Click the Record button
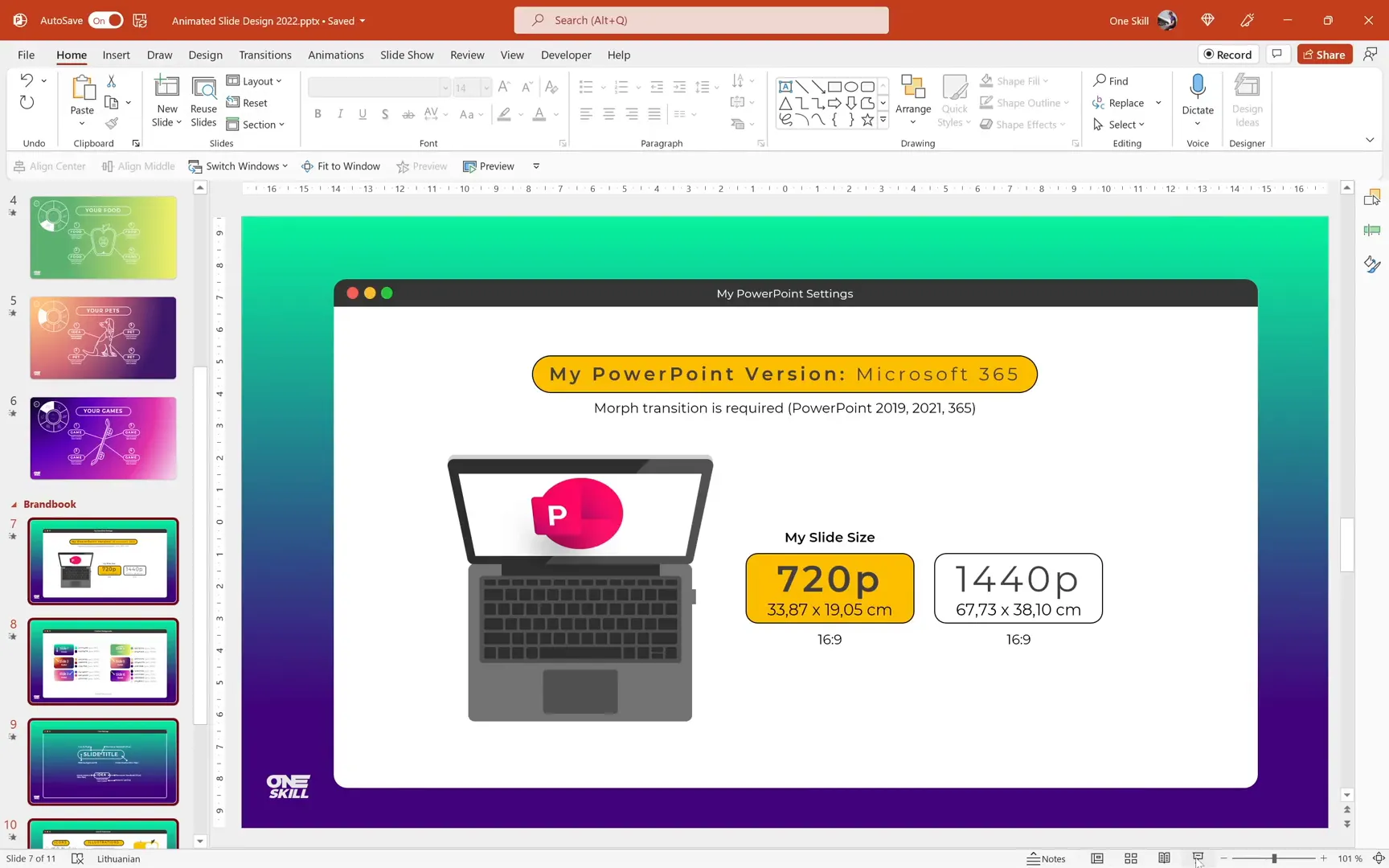1389x868 pixels. pyautogui.click(x=1228, y=55)
